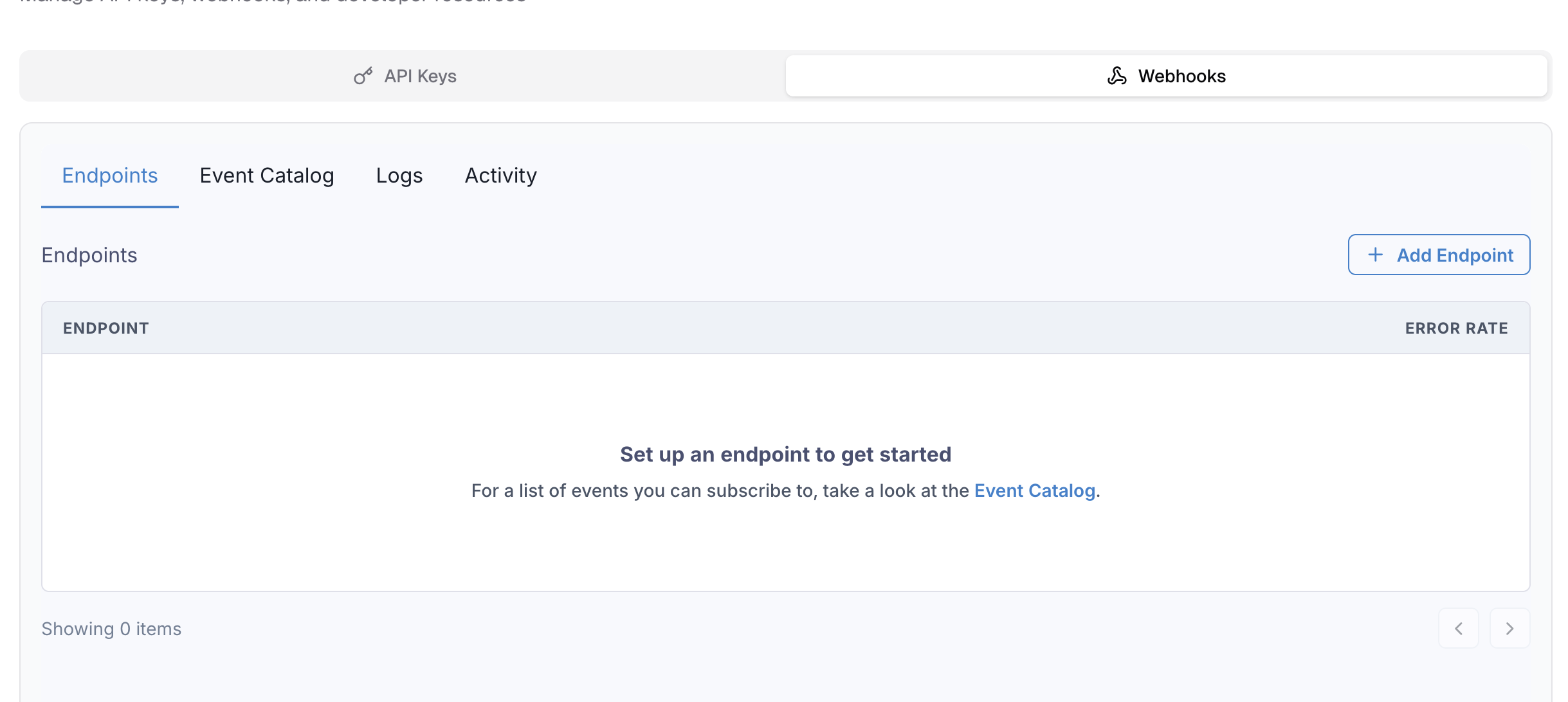Click Set up an endpoint heading text
The height and width of the screenshot is (702, 1568).
[x=785, y=454]
